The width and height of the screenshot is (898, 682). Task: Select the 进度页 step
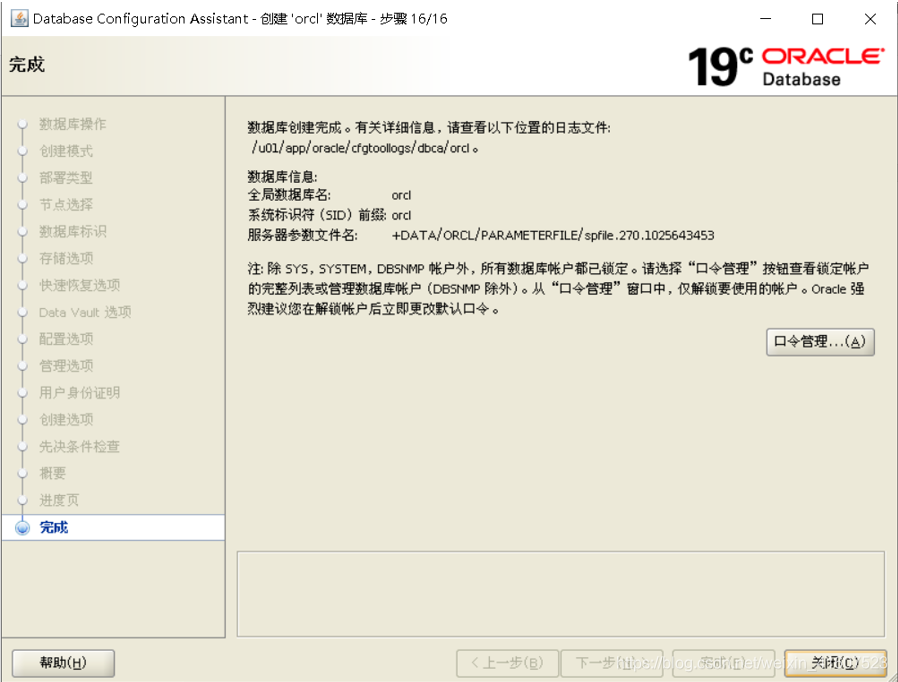click(59, 500)
